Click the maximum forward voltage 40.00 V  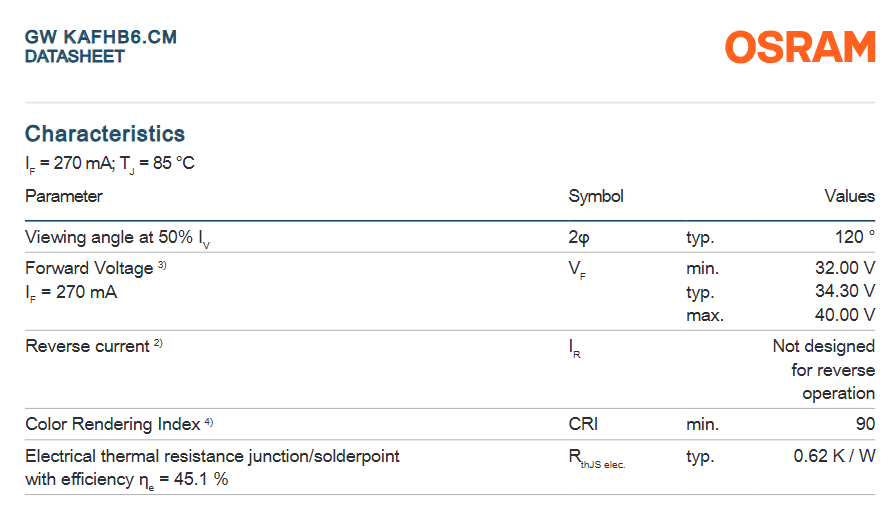pos(845,314)
